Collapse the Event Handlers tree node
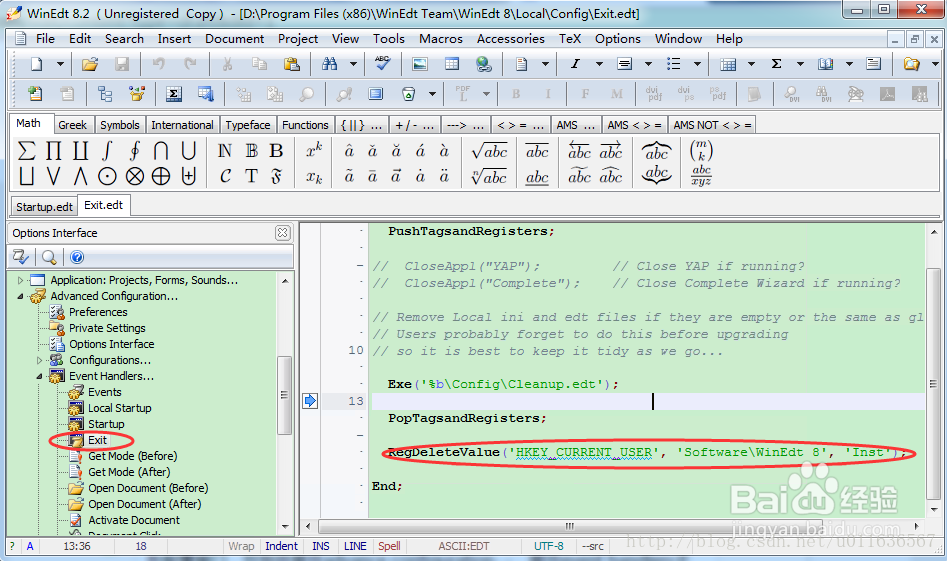 click(x=40, y=376)
